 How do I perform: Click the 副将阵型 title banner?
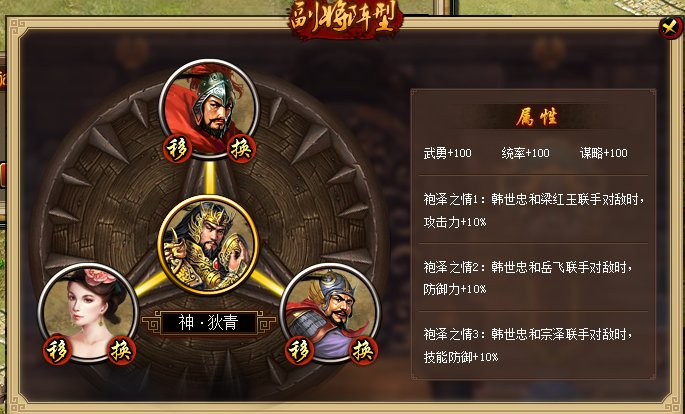[345, 20]
